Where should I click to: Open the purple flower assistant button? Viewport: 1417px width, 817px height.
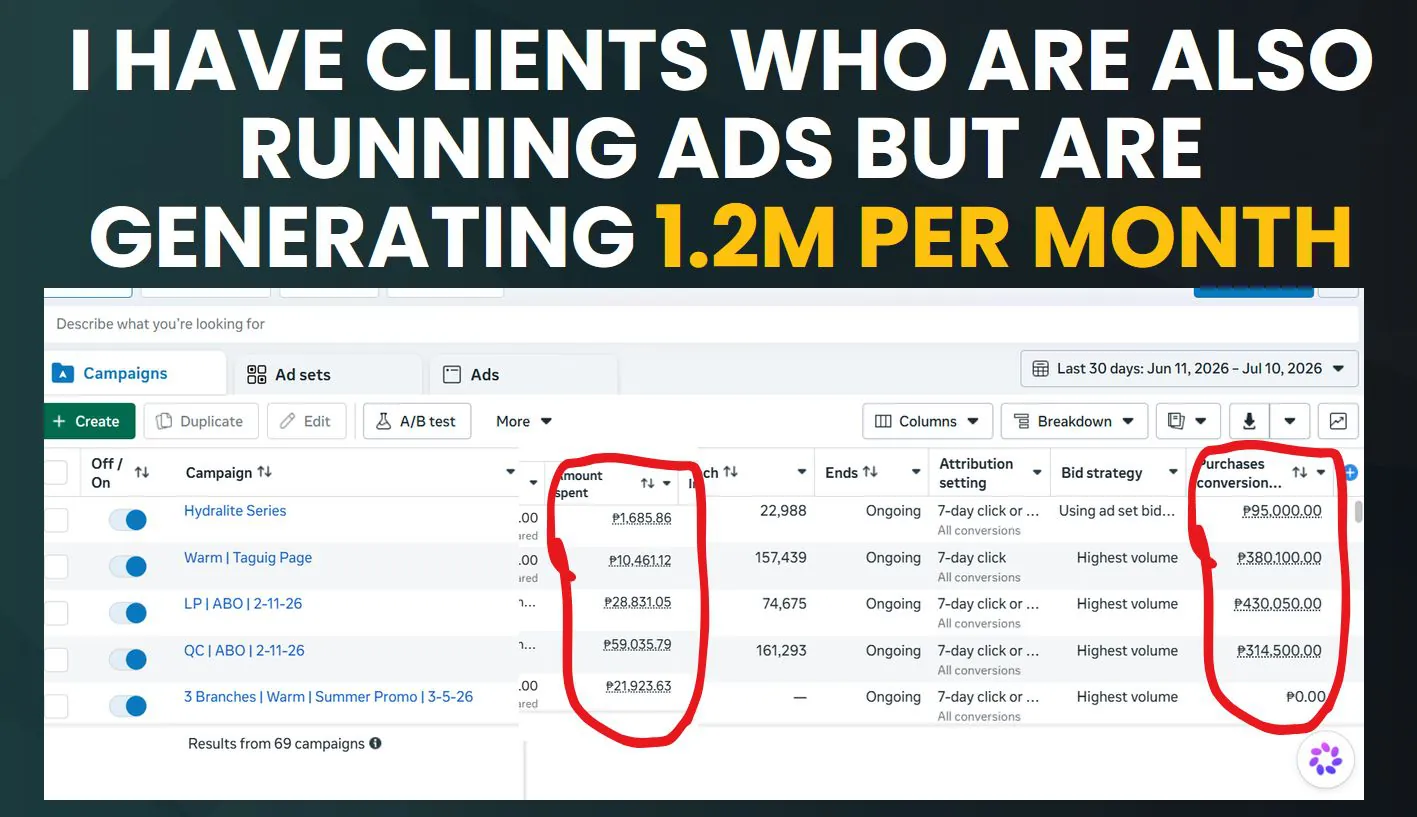point(1326,759)
